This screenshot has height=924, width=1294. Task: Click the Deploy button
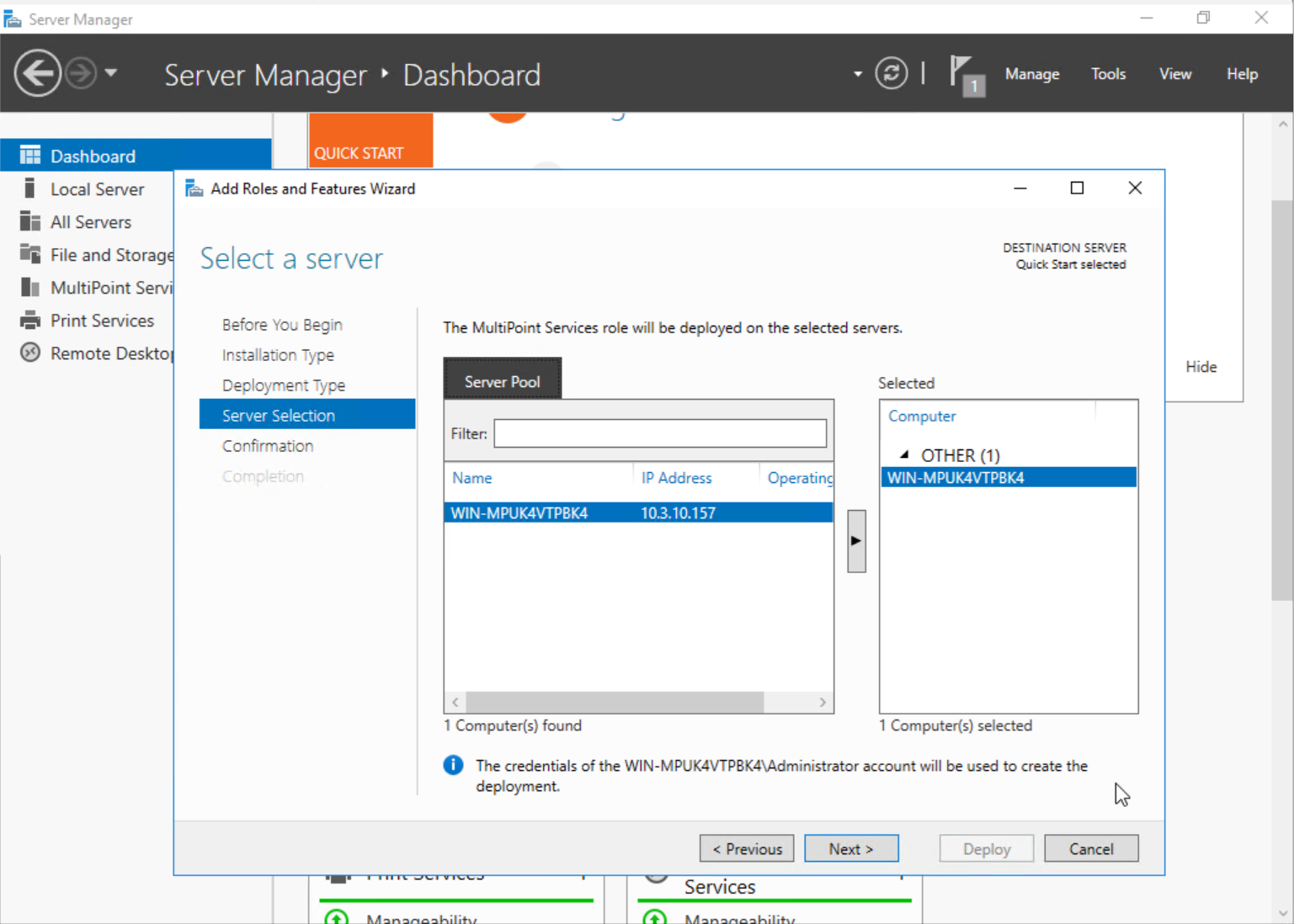tap(987, 848)
